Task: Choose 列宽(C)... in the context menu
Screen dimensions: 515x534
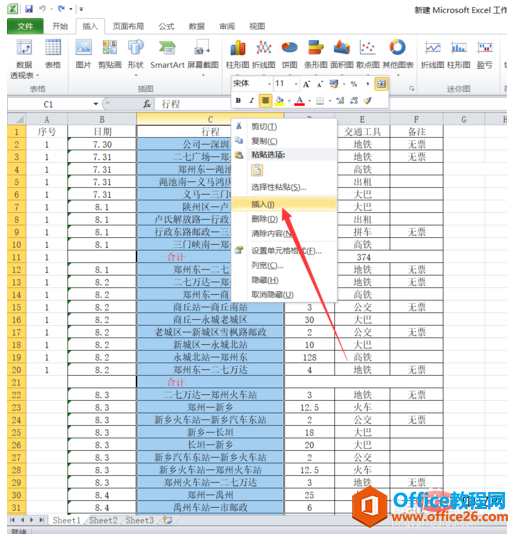Action: [284, 265]
